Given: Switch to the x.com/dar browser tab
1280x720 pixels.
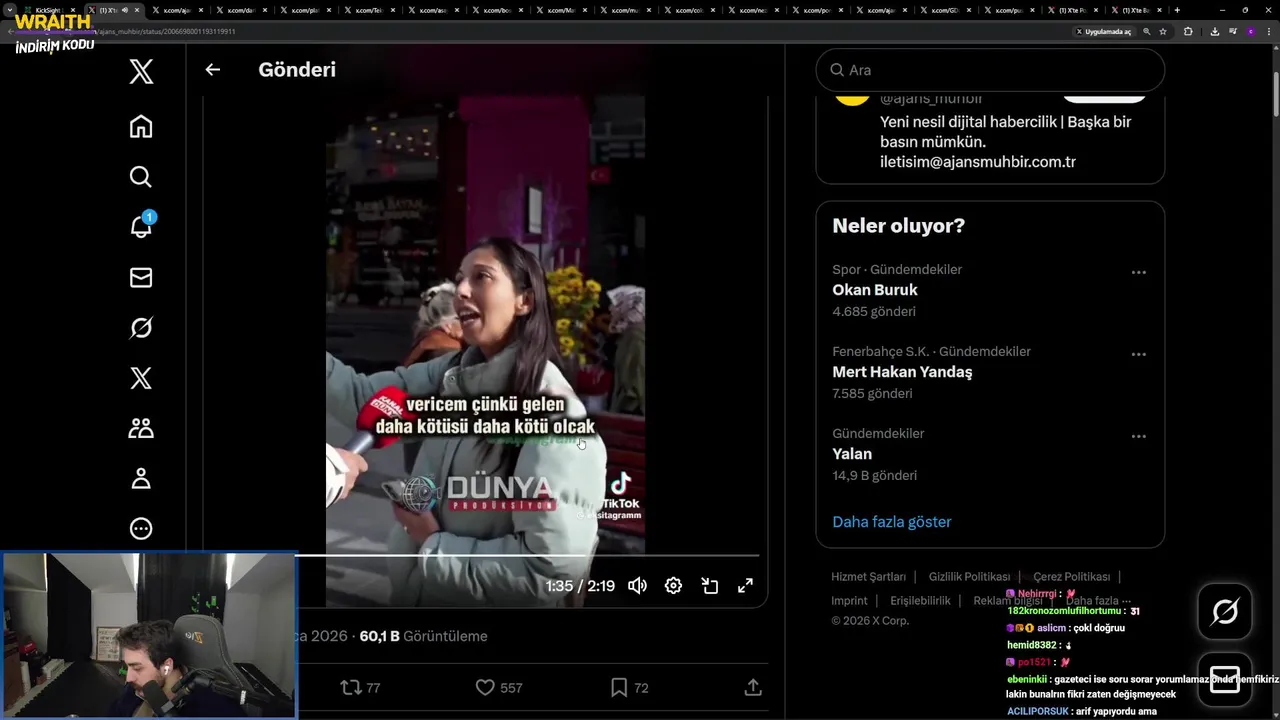Looking at the screenshot, I should (239, 10).
